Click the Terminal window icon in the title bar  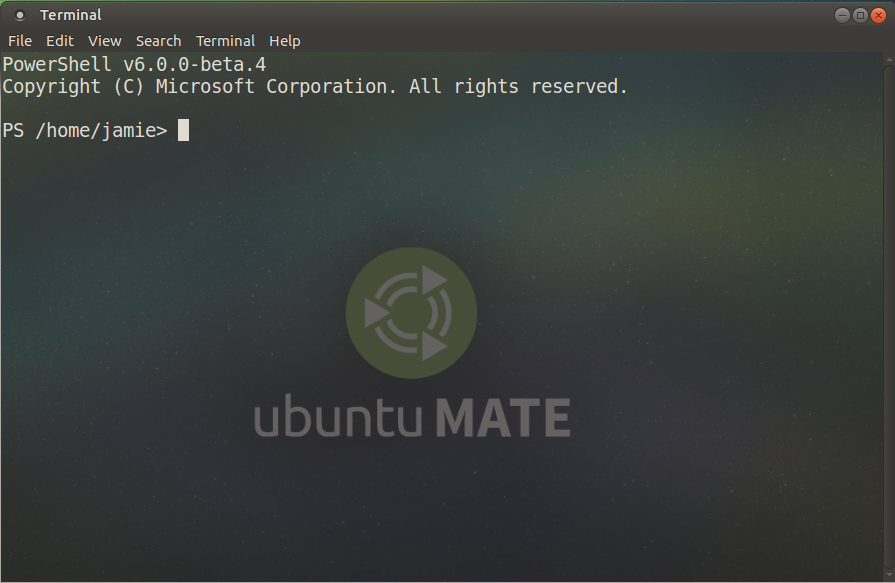pyautogui.click(x=19, y=14)
